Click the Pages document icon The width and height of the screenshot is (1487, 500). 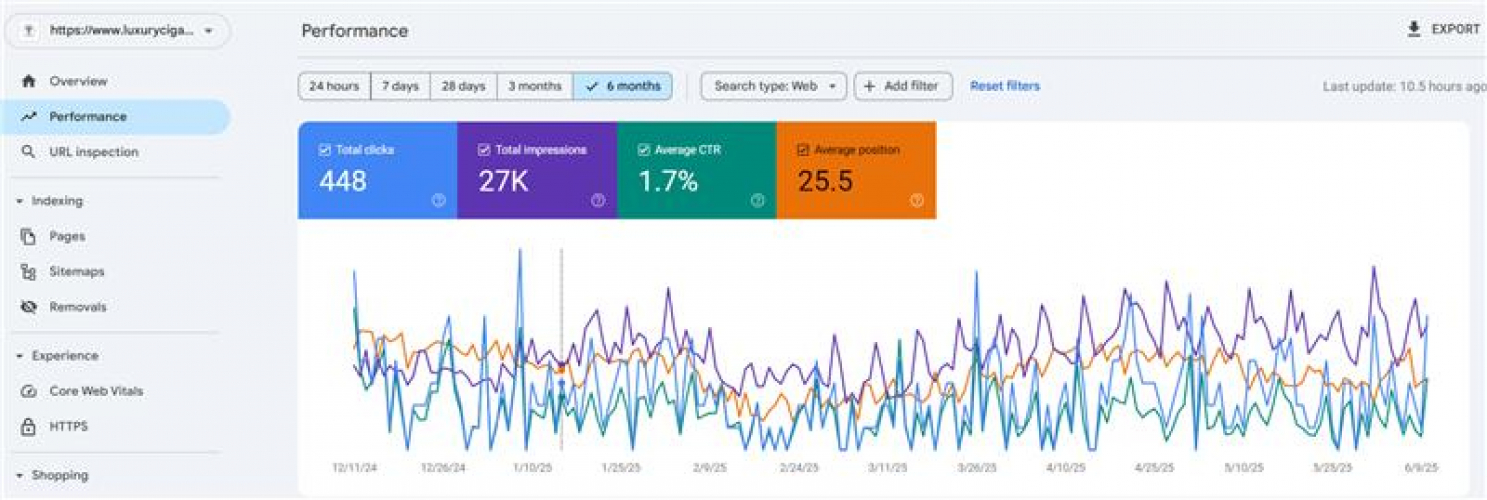(29, 237)
